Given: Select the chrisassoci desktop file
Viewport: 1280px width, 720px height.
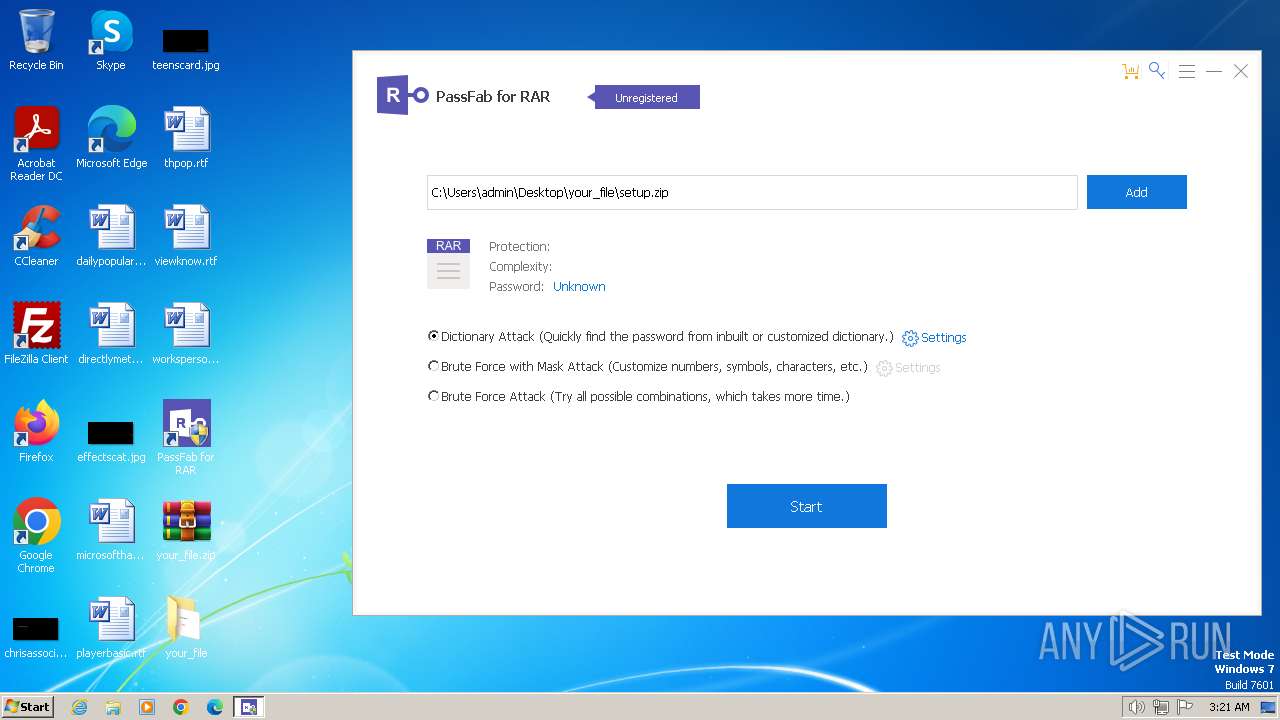Looking at the screenshot, I should (x=36, y=638).
